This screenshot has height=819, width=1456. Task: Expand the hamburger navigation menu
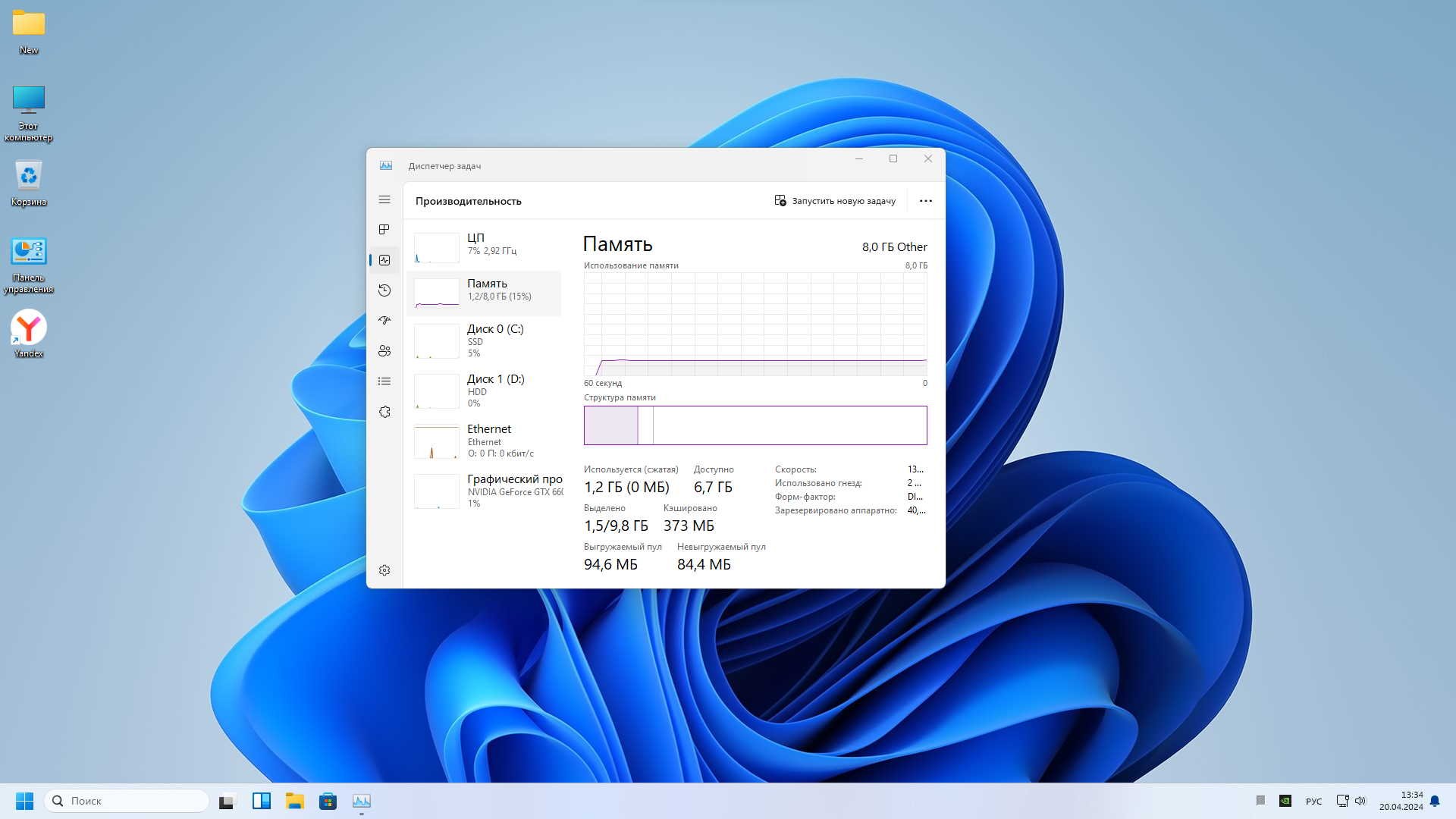(x=384, y=199)
